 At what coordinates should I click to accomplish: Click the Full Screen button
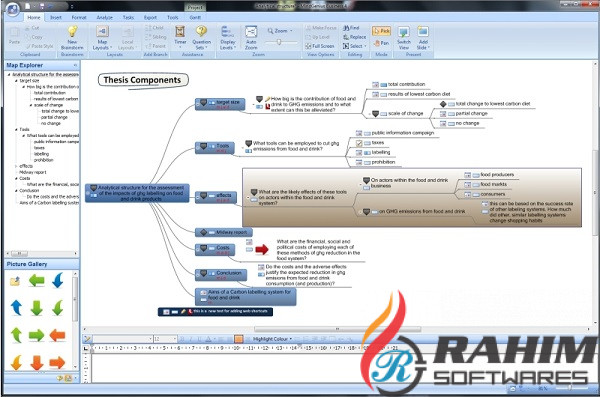(x=320, y=46)
